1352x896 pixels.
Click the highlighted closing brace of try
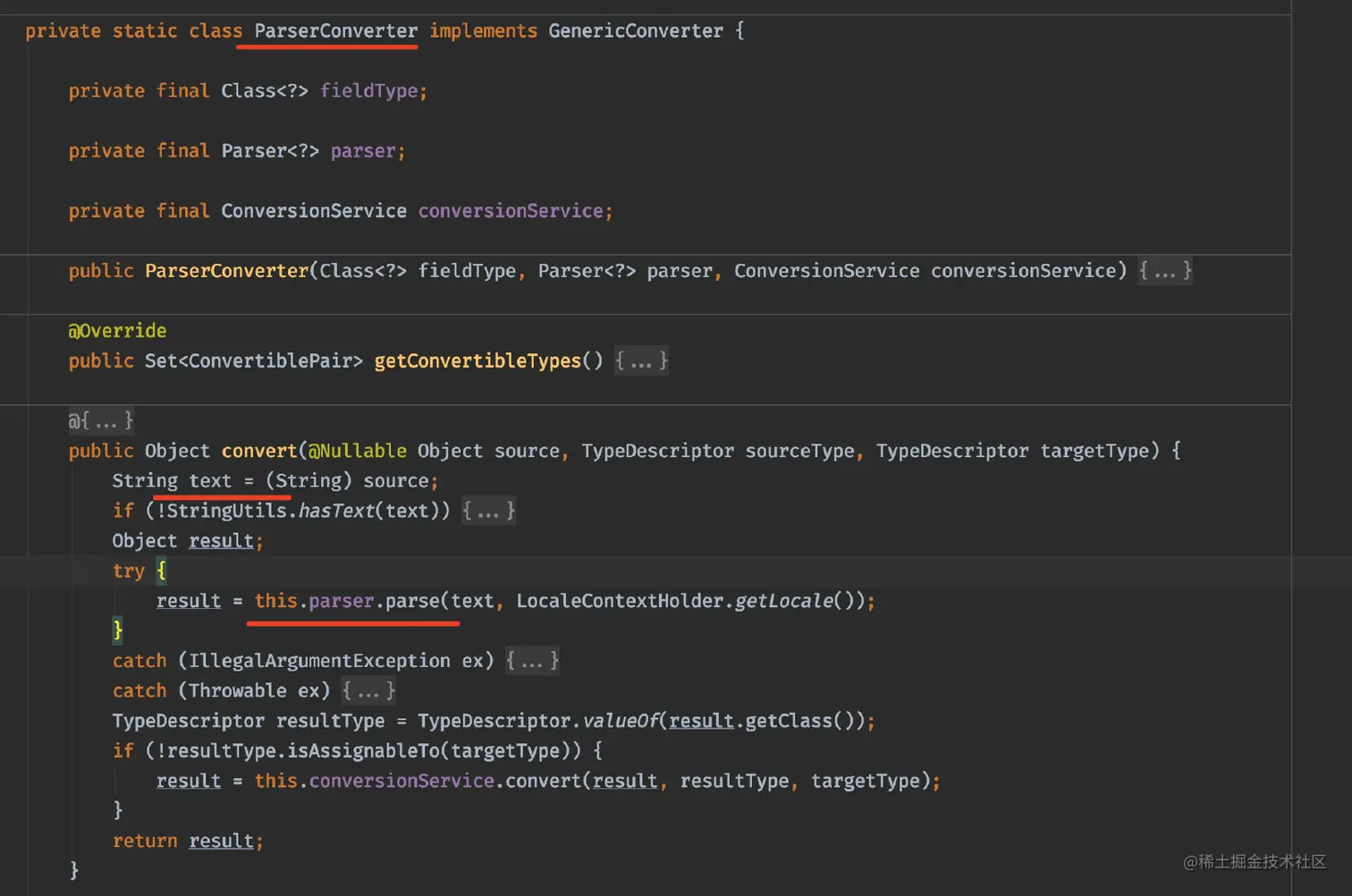(117, 630)
